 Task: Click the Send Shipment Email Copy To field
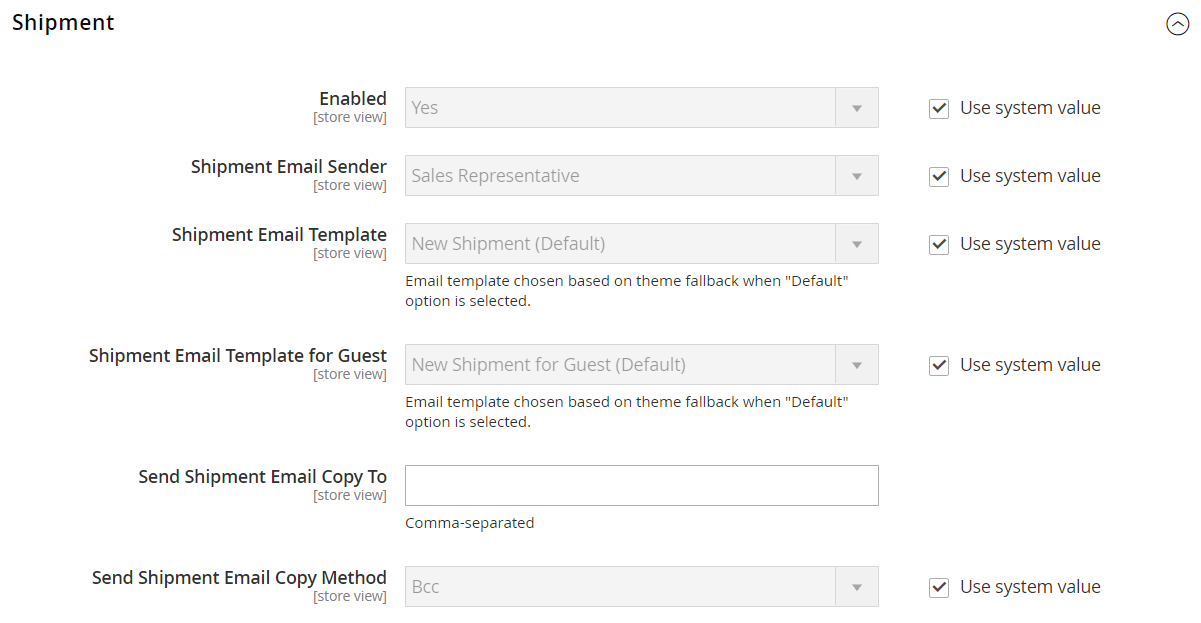point(641,486)
